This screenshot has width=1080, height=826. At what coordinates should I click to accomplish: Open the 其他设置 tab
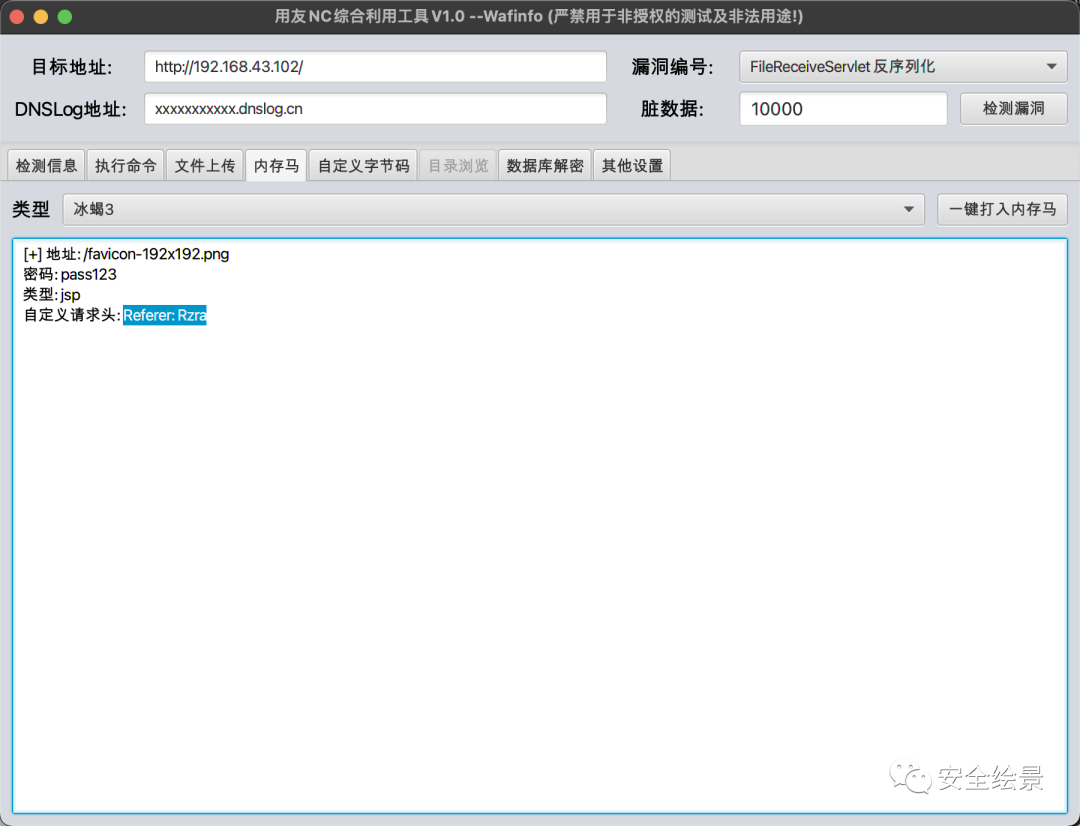point(632,166)
